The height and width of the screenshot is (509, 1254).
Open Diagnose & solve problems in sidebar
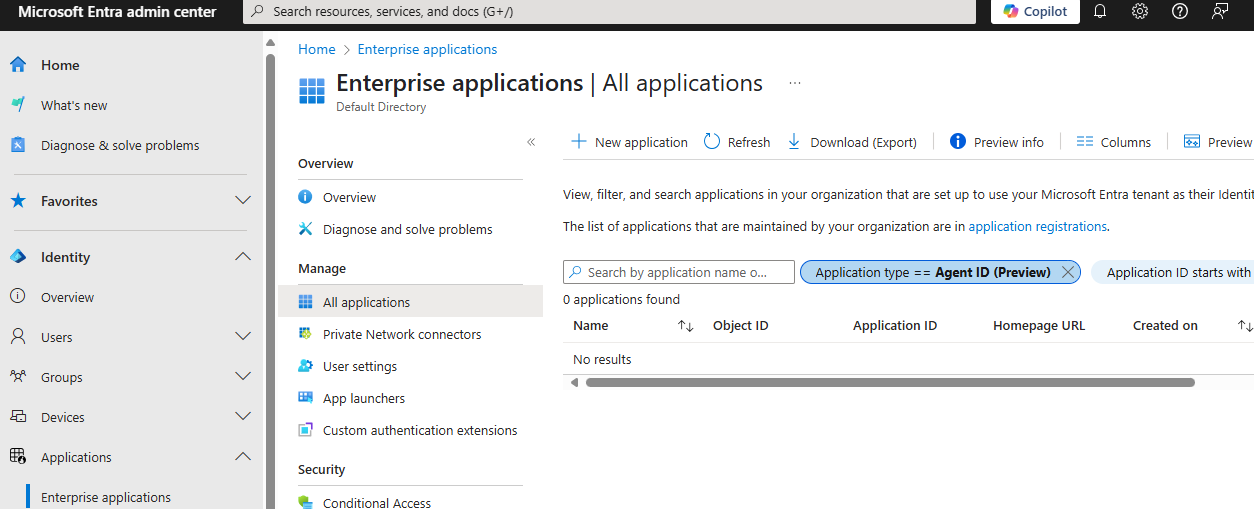tap(120, 145)
